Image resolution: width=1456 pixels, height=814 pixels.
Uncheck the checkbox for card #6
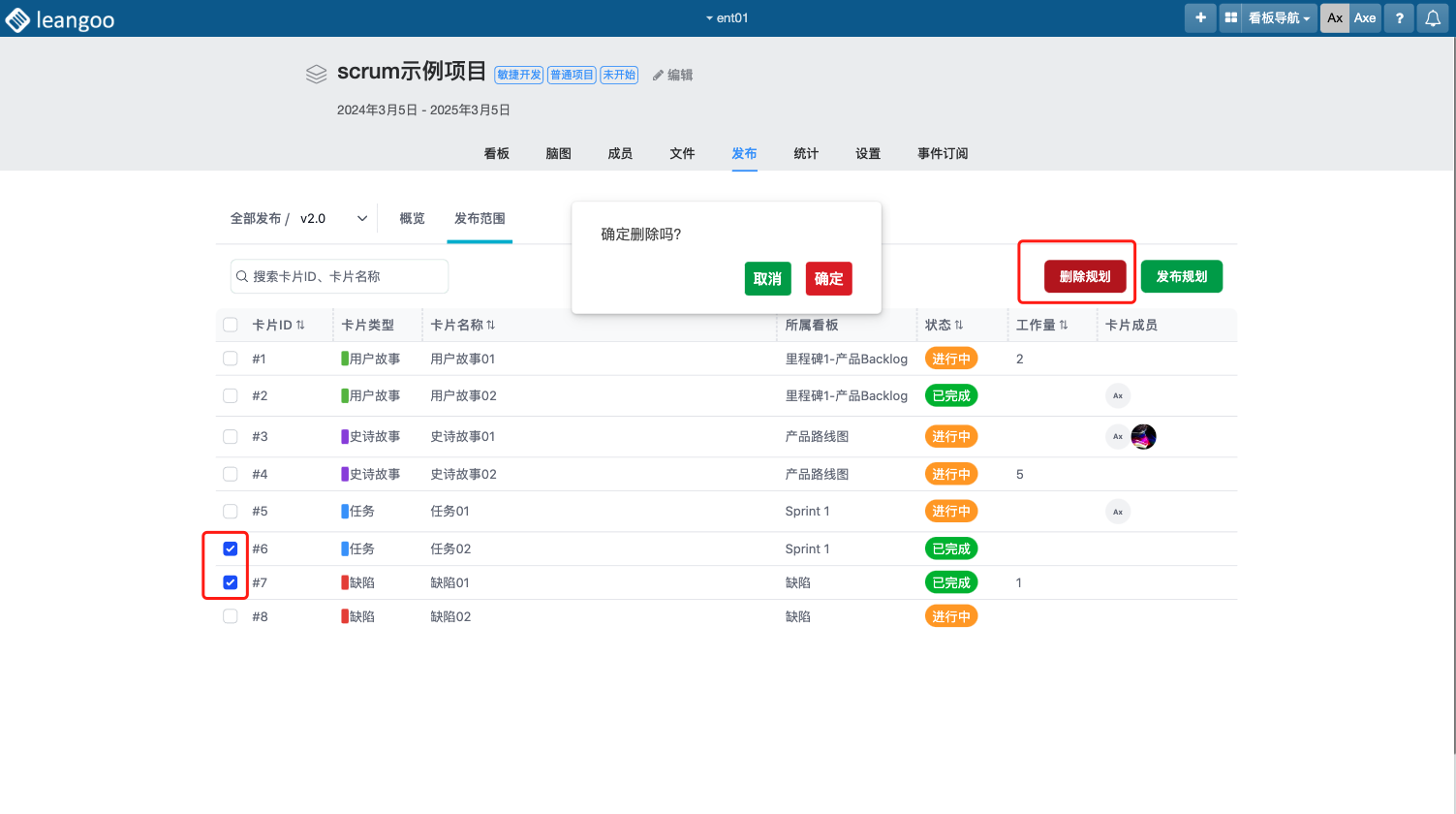231,548
